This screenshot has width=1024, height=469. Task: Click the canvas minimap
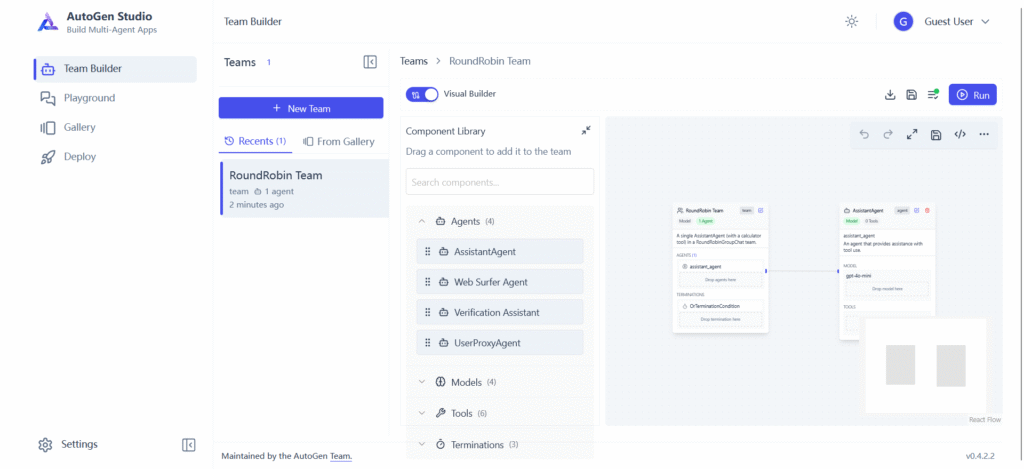925,365
